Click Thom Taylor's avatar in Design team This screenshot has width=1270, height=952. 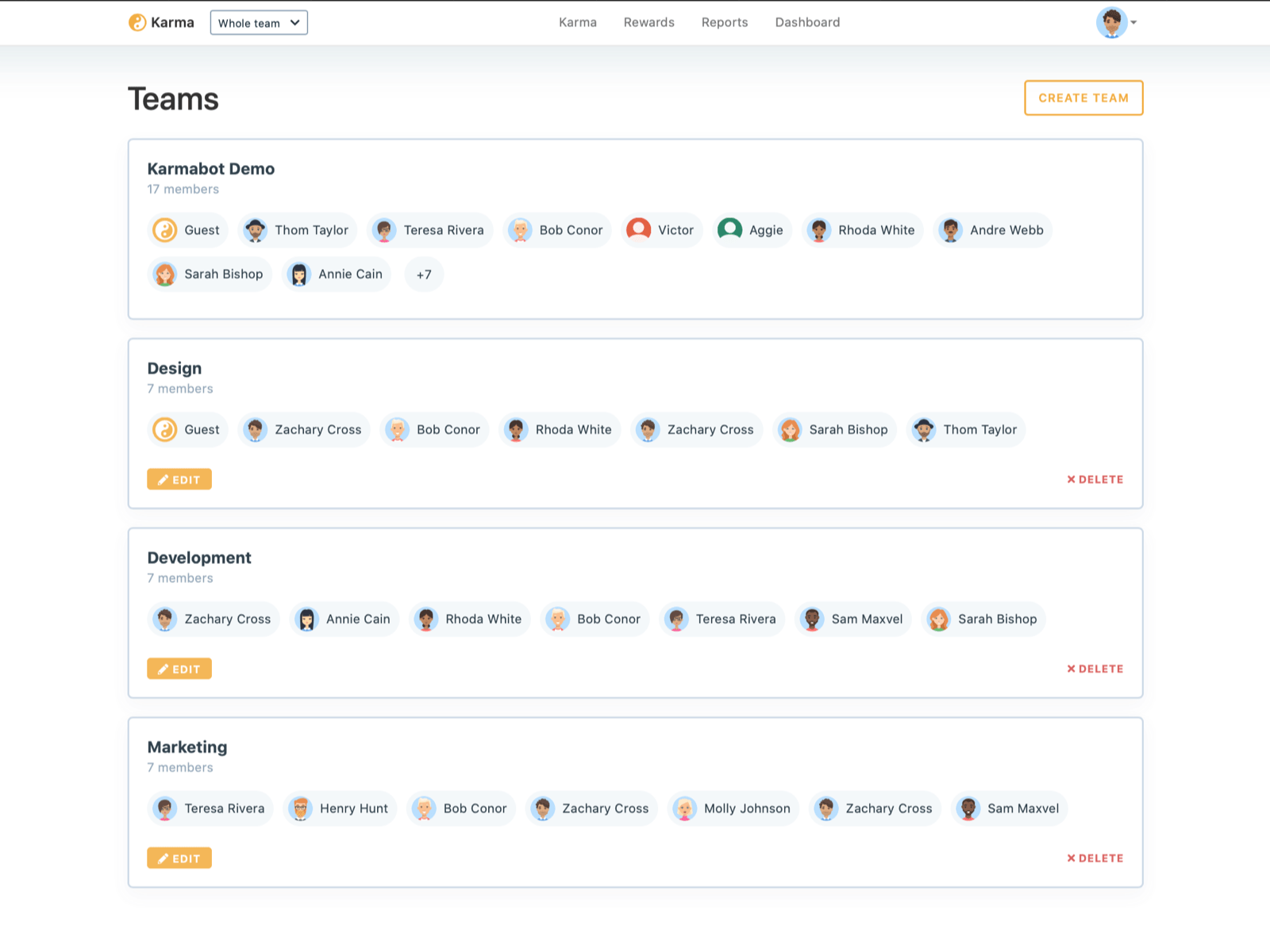(924, 430)
